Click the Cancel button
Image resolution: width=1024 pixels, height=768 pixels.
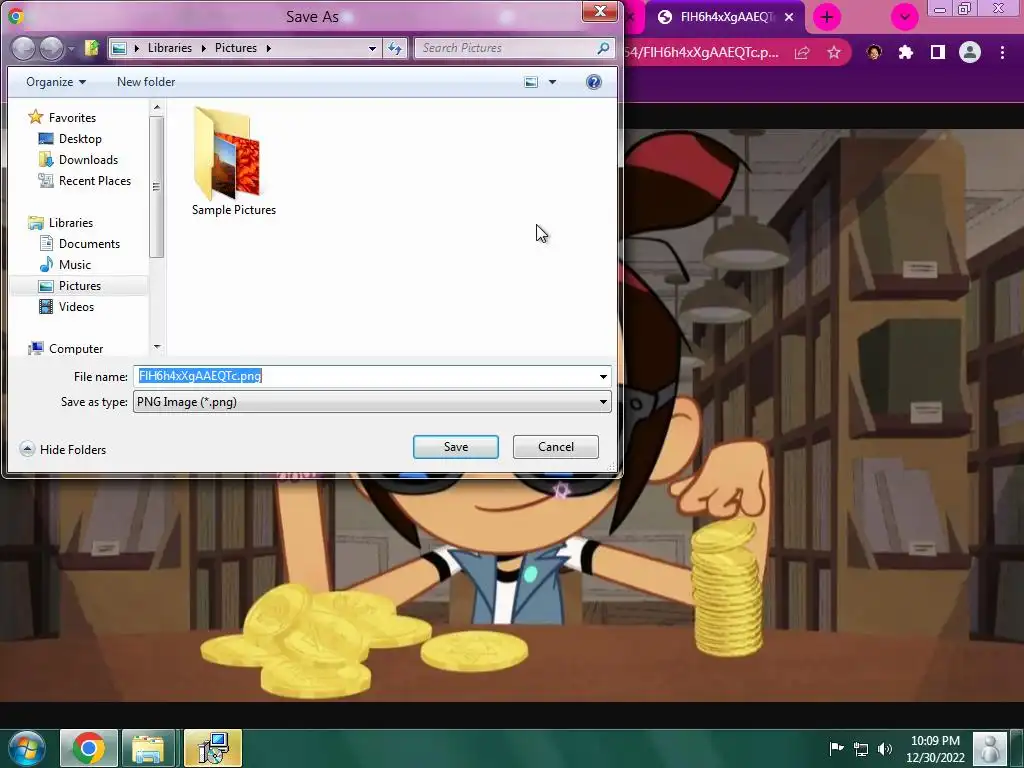click(x=556, y=447)
